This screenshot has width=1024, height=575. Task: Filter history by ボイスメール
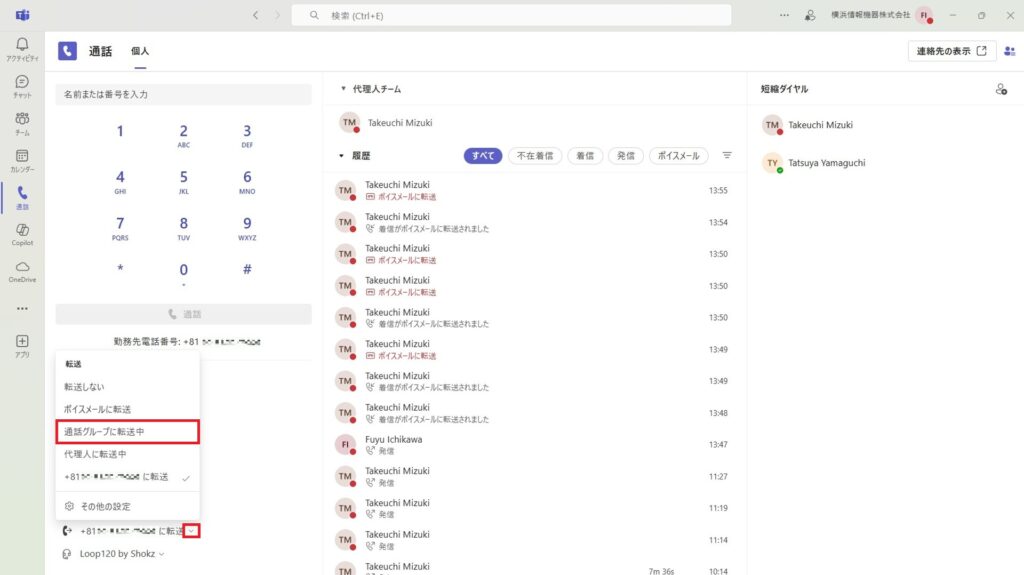click(678, 156)
